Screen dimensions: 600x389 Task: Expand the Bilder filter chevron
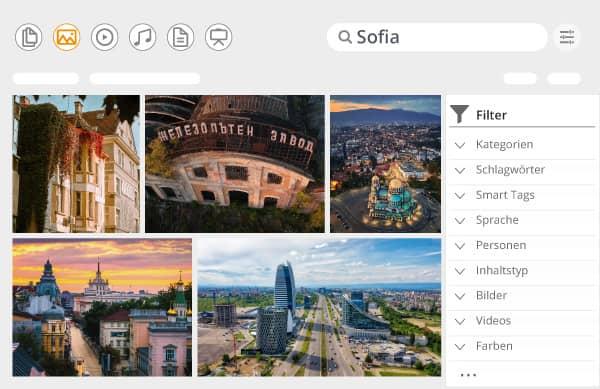(460, 296)
